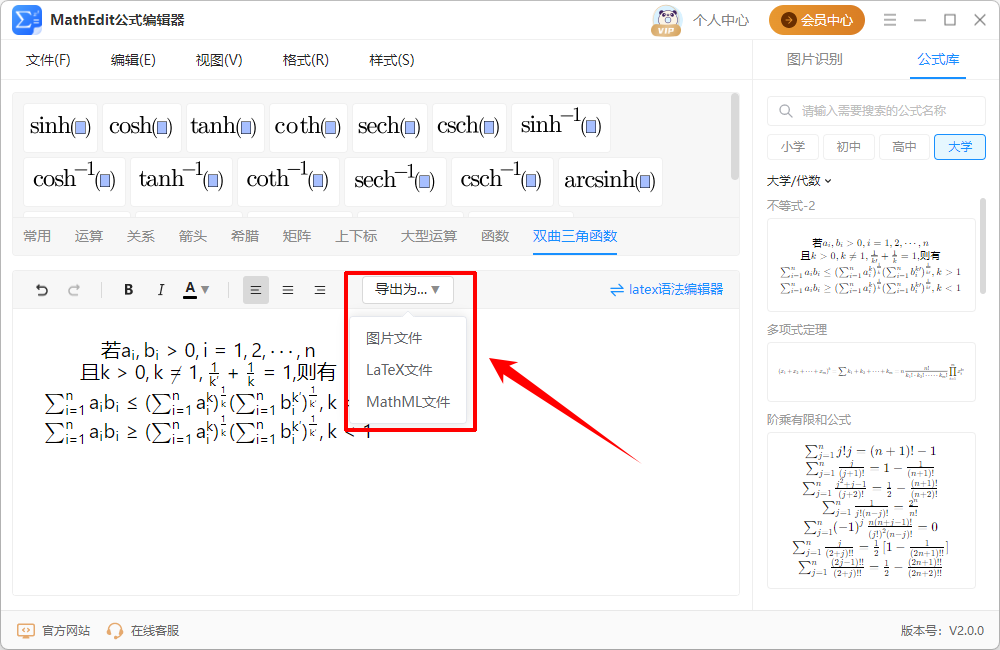
Task: Select the 双曲三角函数 tab
Action: pos(575,236)
